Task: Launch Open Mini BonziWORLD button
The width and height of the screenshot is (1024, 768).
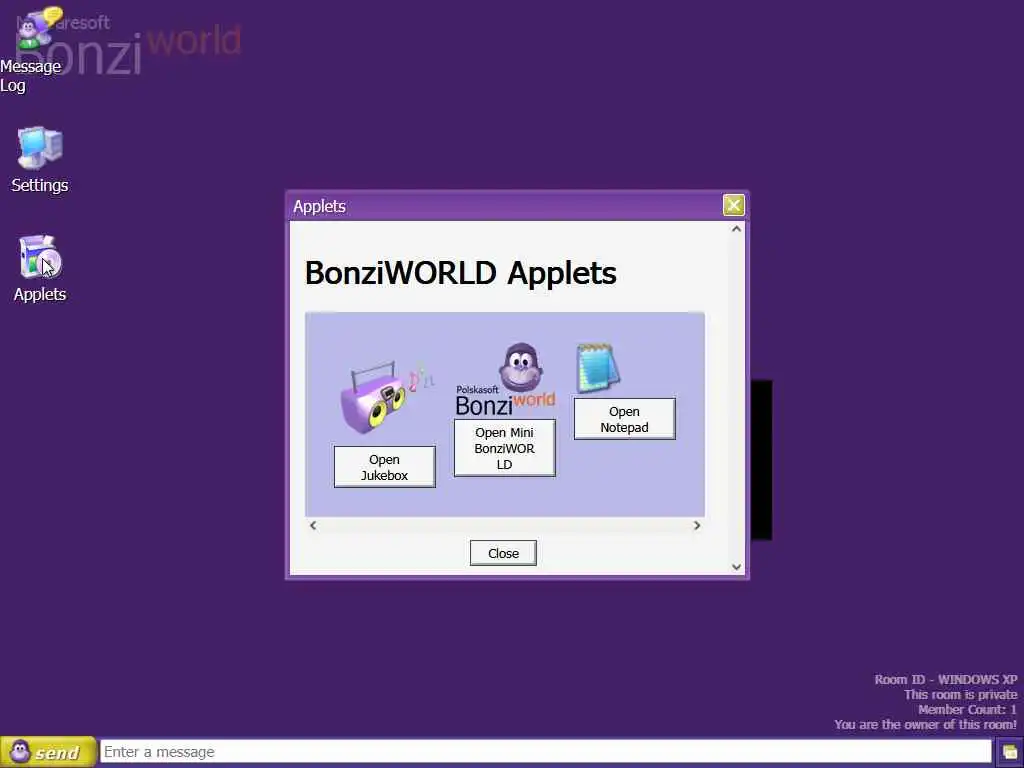Action: pos(505,448)
